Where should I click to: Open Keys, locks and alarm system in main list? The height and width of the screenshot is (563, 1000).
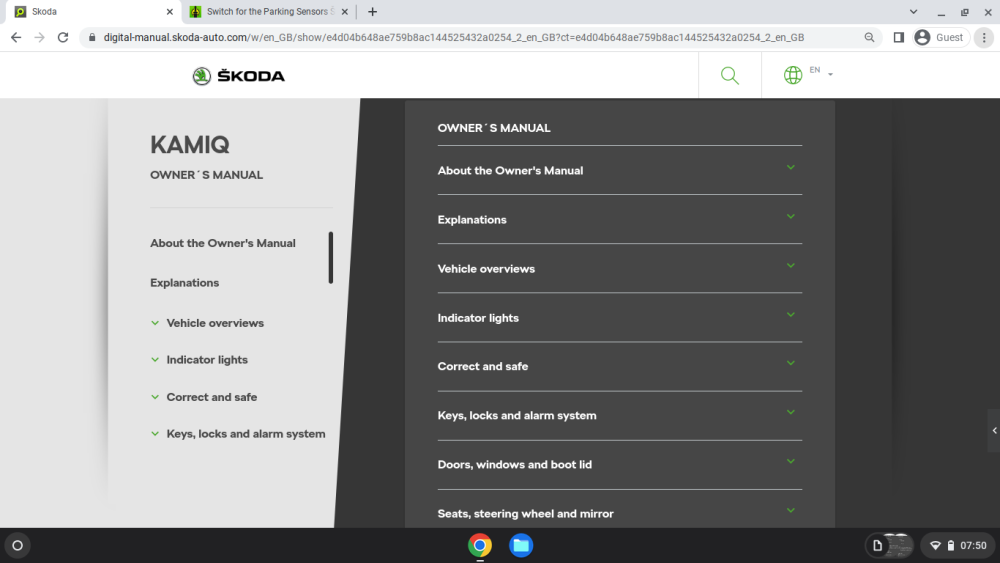pyautogui.click(x=517, y=416)
